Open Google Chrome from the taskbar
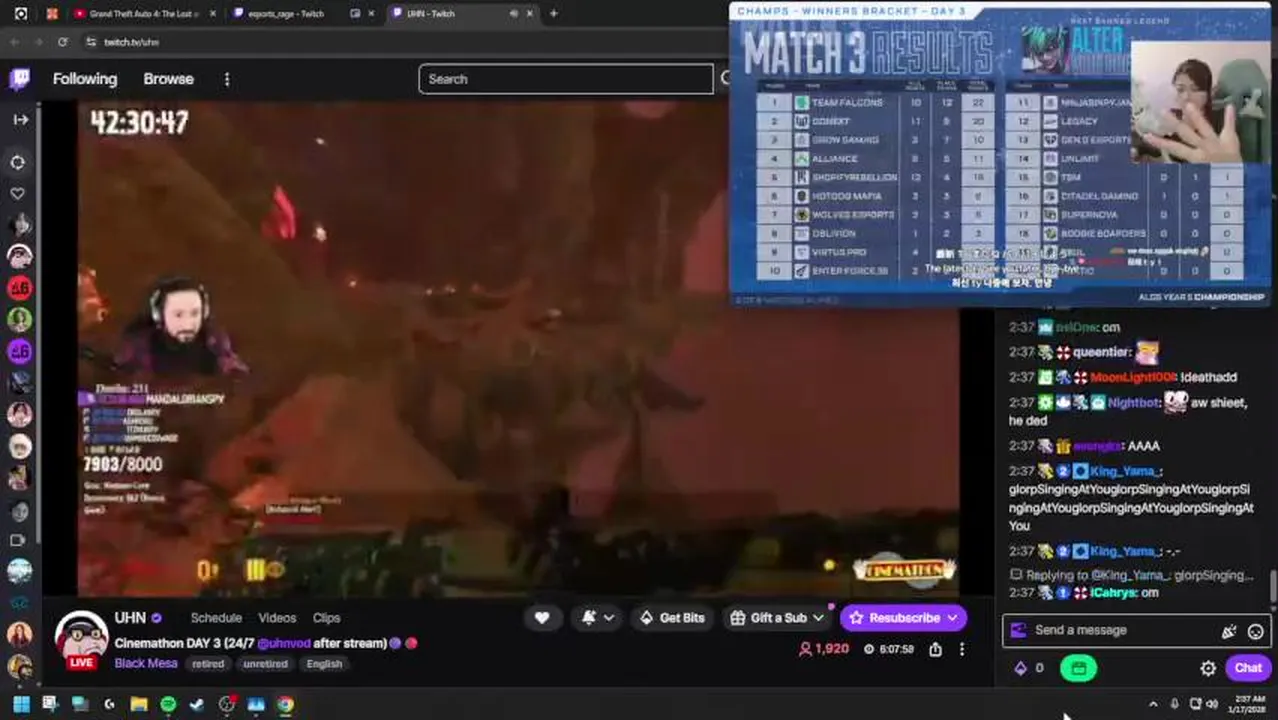The image size is (1278, 720). 286,704
